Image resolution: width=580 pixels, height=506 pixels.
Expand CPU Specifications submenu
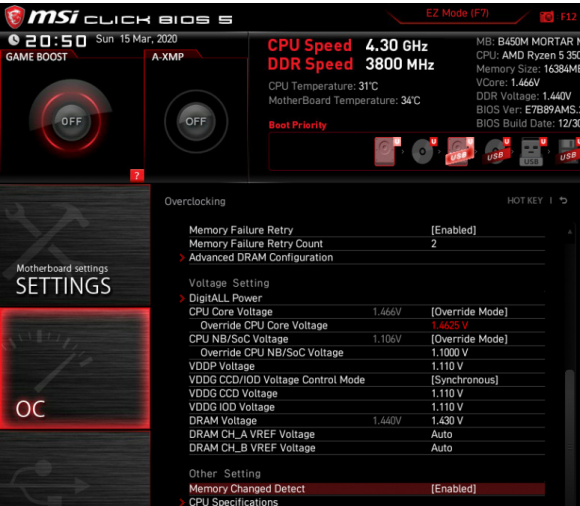(x=233, y=502)
